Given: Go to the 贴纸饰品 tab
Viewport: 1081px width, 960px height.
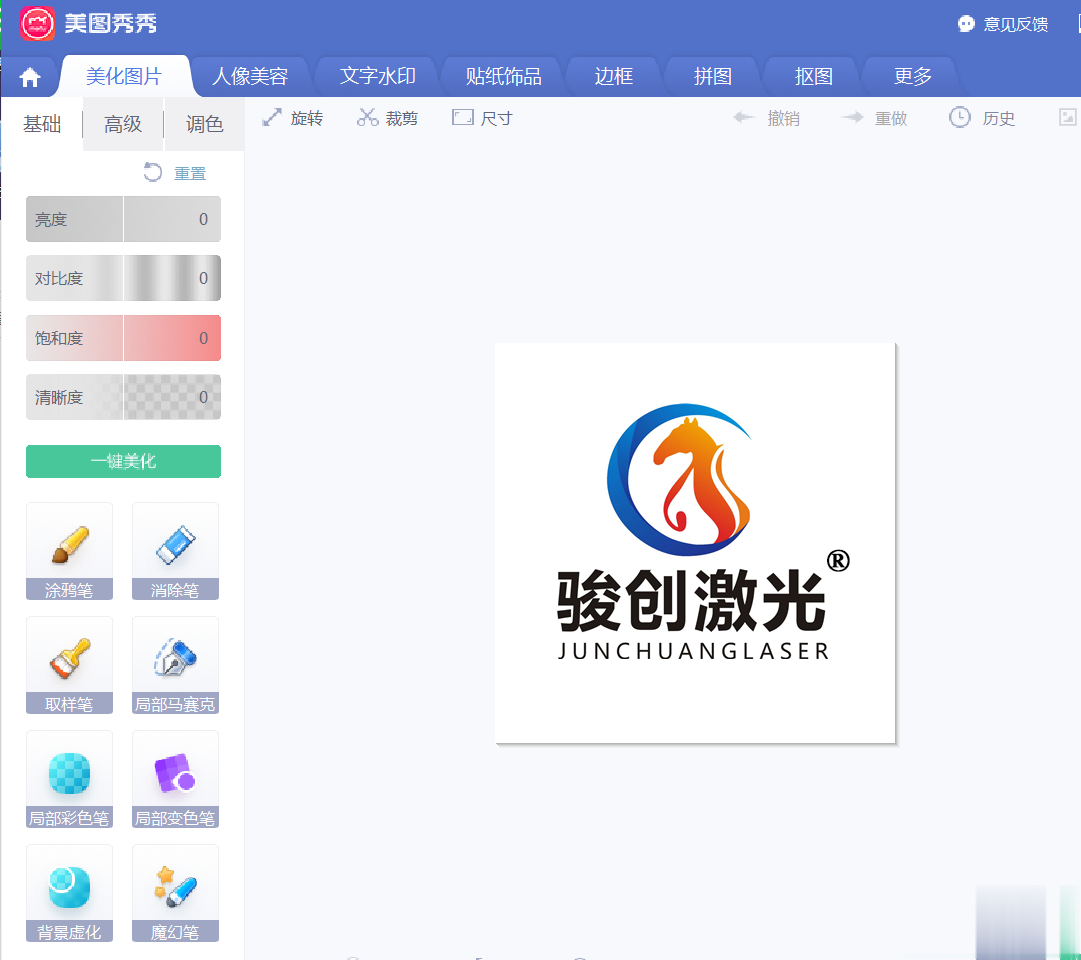Looking at the screenshot, I should pyautogui.click(x=503, y=76).
